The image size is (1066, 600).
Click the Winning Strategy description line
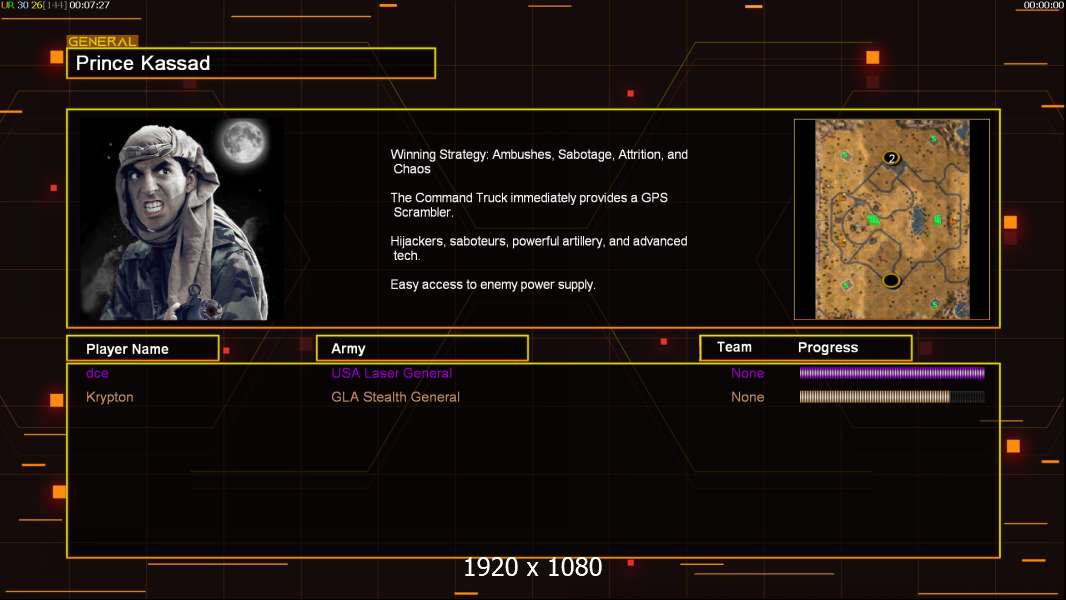click(x=539, y=162)
